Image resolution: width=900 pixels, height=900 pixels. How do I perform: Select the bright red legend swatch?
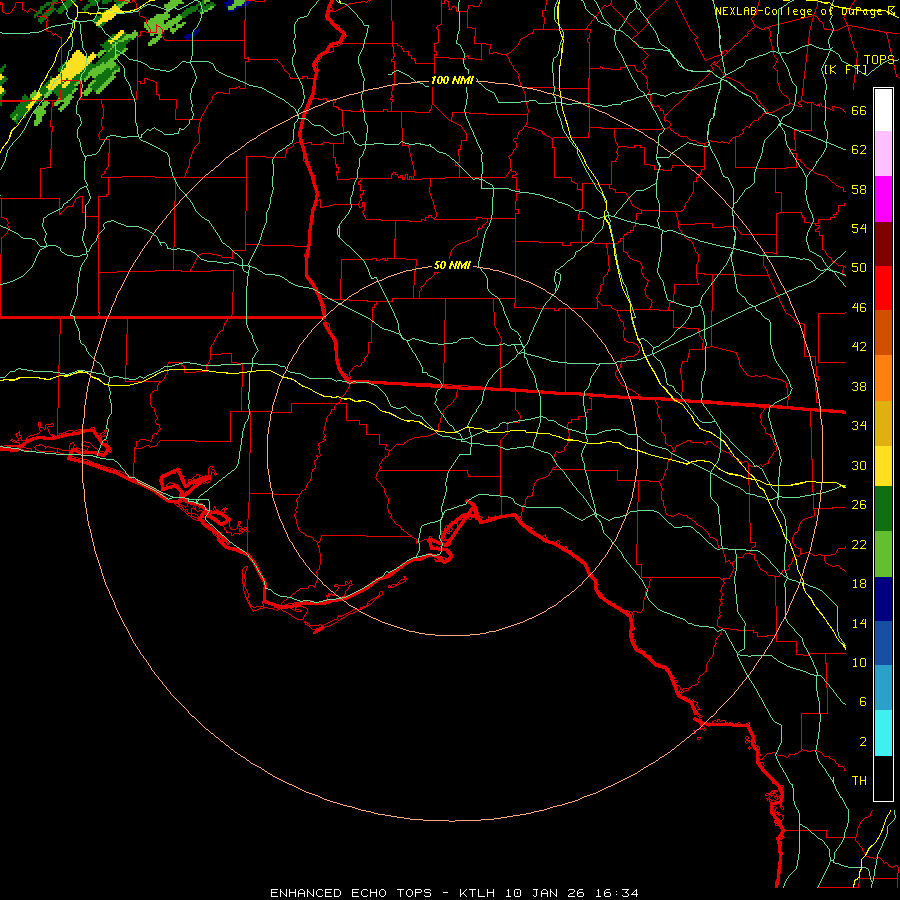point(883,288)
